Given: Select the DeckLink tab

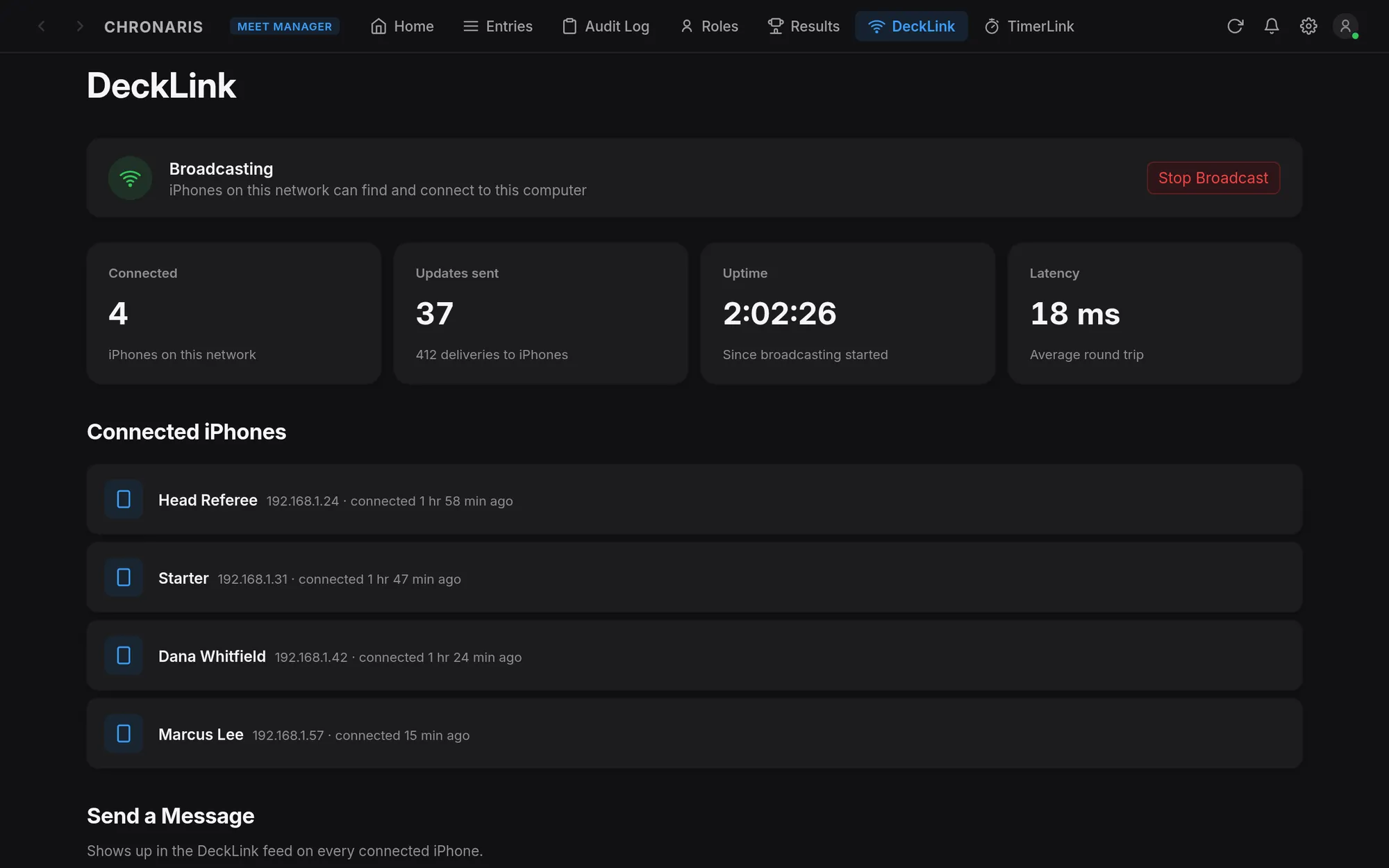Looking at the screenshot, I should (x=911, y=26).
